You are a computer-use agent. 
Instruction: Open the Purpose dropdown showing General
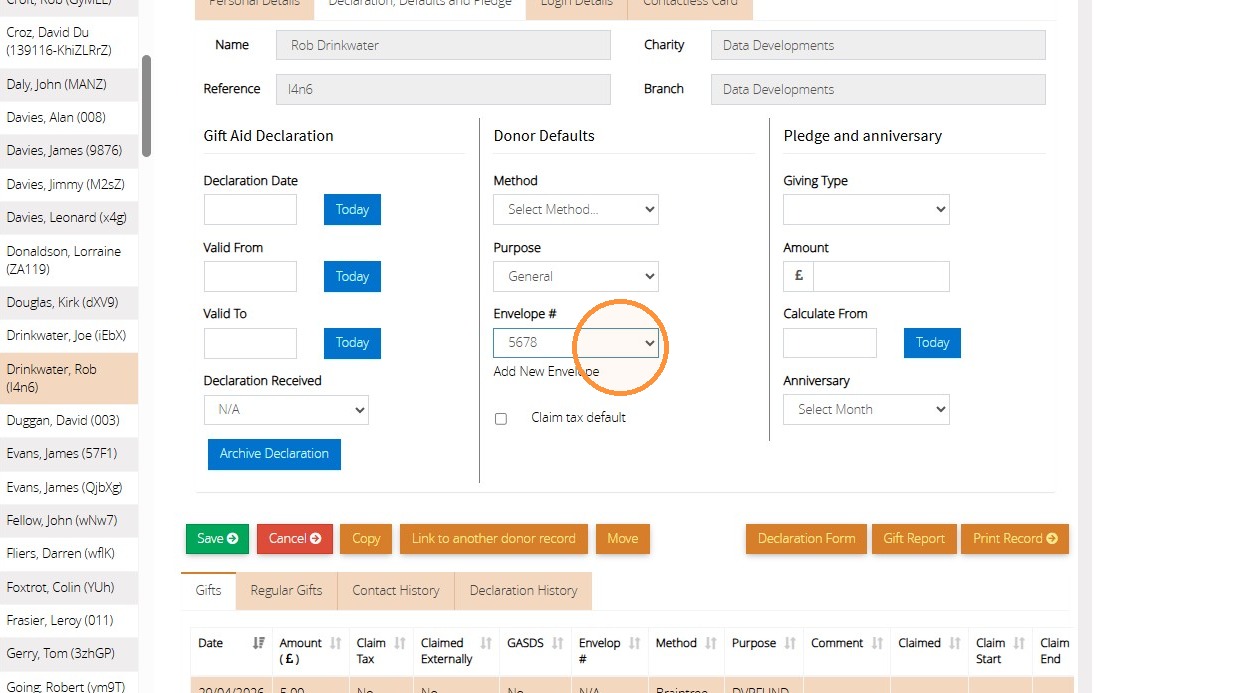click(x=576, y=276)
